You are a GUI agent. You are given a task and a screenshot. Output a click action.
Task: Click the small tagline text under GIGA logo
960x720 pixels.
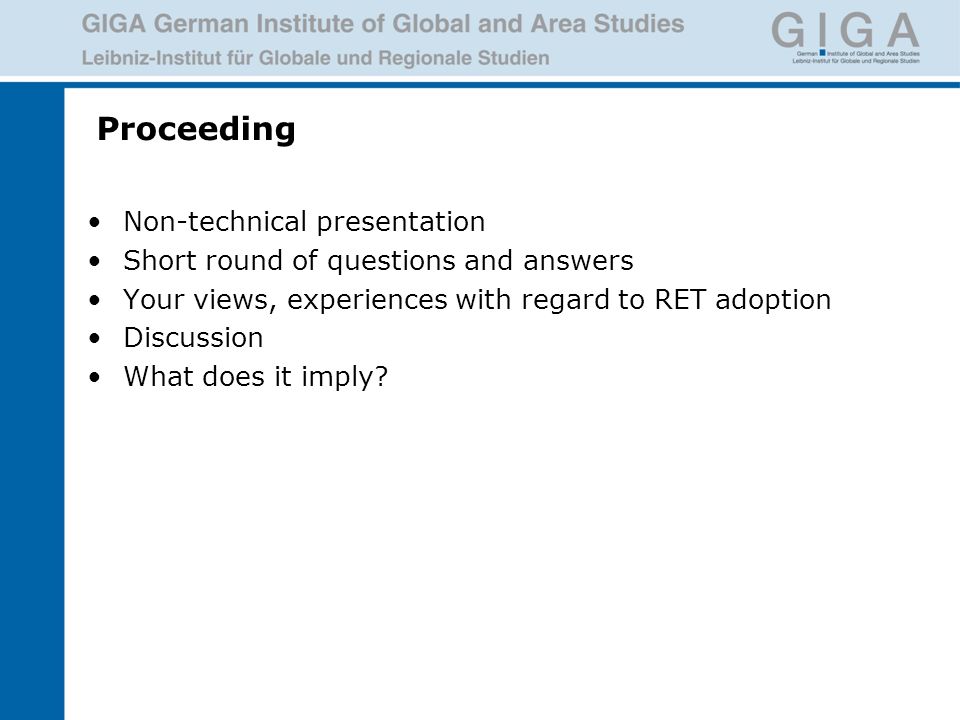coord(857,58)
